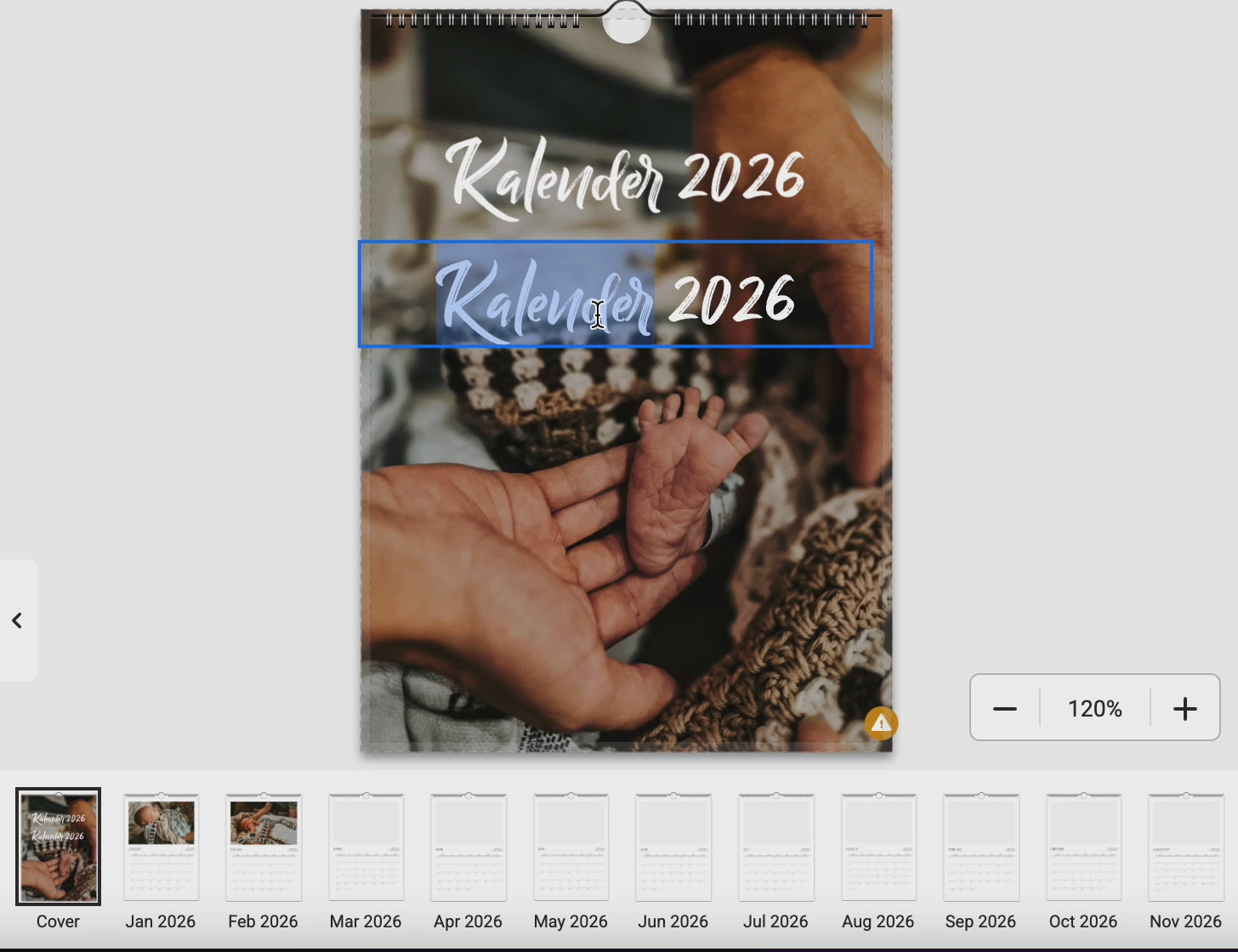Click the zoom out minus button
This screenshot has height=952, width=1238.
point(1004,708)
